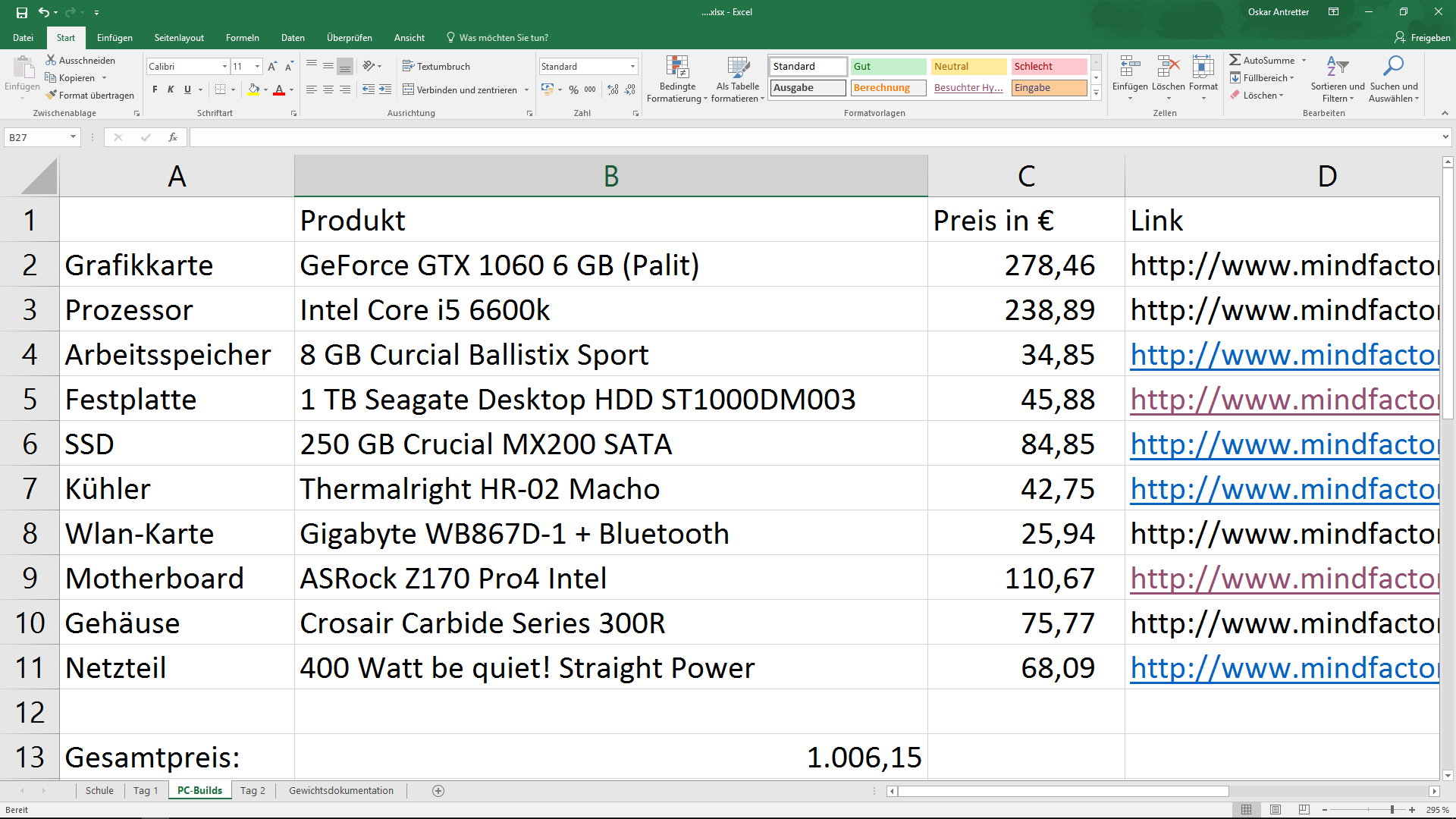Enable Textumbruch wrap text

point(436,67)
